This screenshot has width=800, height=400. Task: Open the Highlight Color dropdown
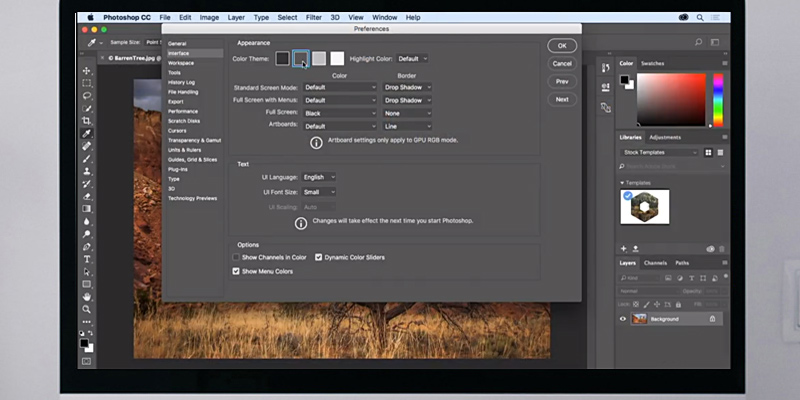(x=412, y=59)
